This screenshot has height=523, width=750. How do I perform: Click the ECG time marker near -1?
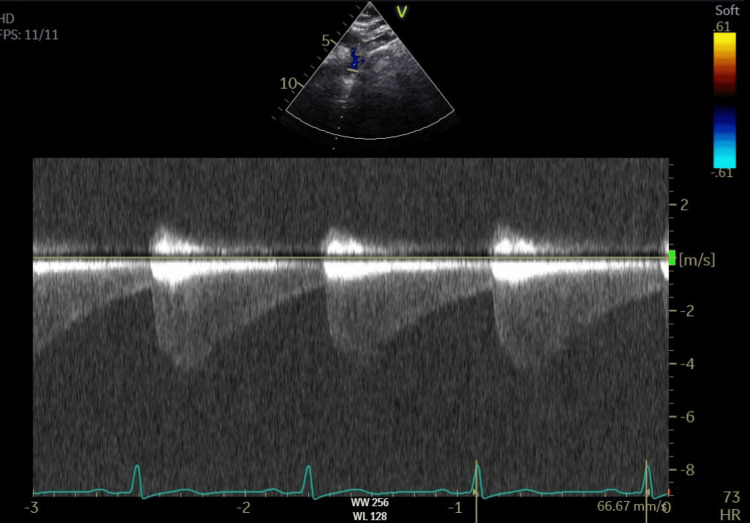coord(476,491)
